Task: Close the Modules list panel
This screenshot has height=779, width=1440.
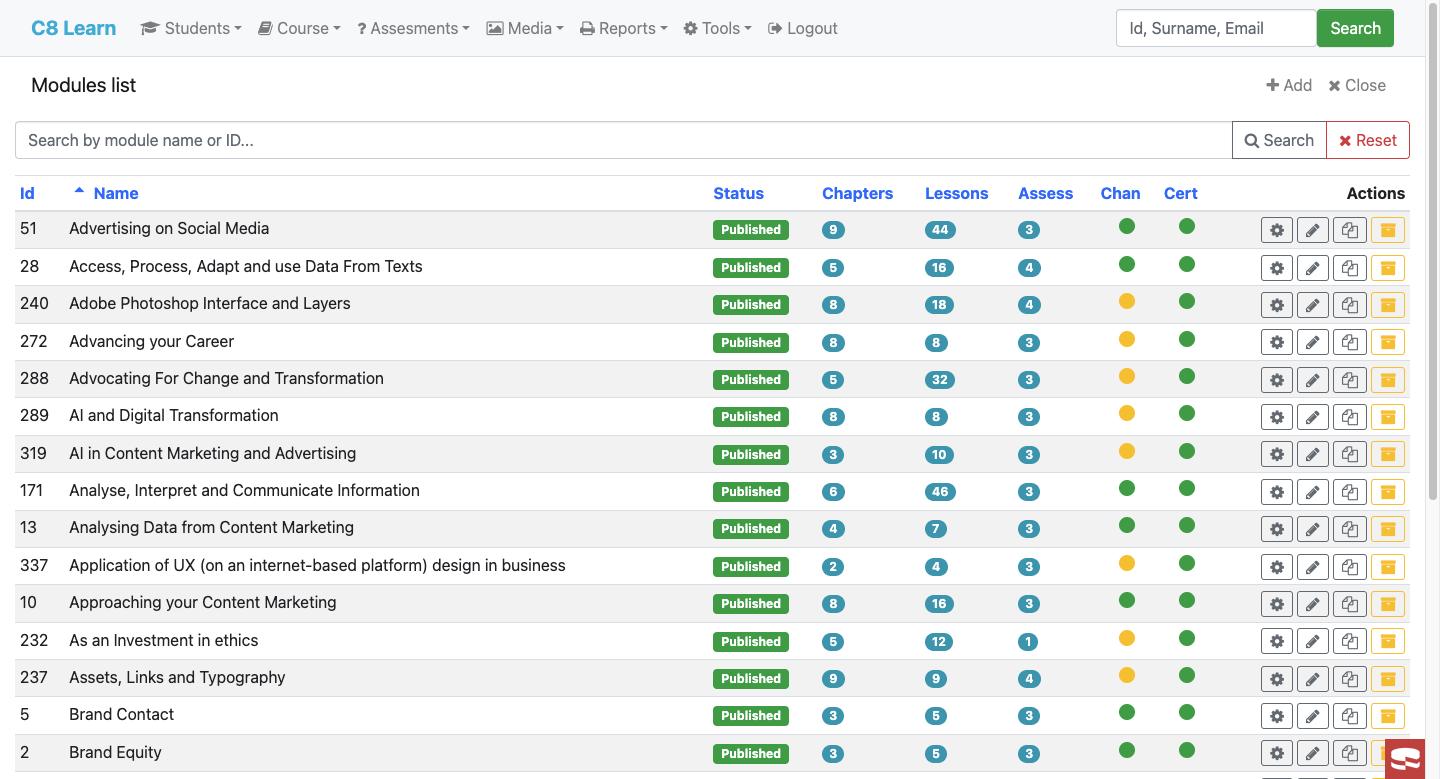Action: pyautogui.click(x=1357, y=85)
